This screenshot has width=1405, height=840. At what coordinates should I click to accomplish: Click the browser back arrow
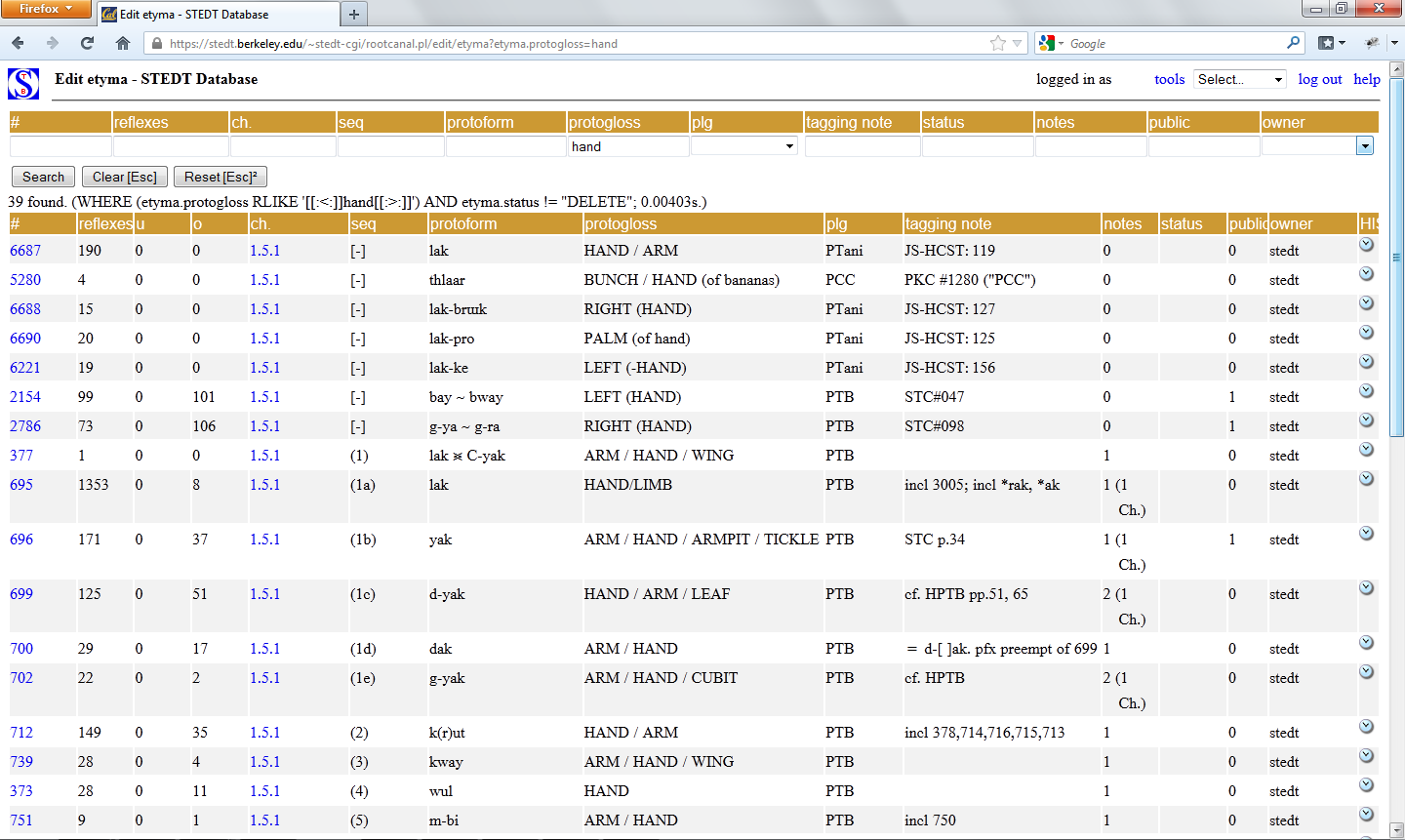click(19, 43)
